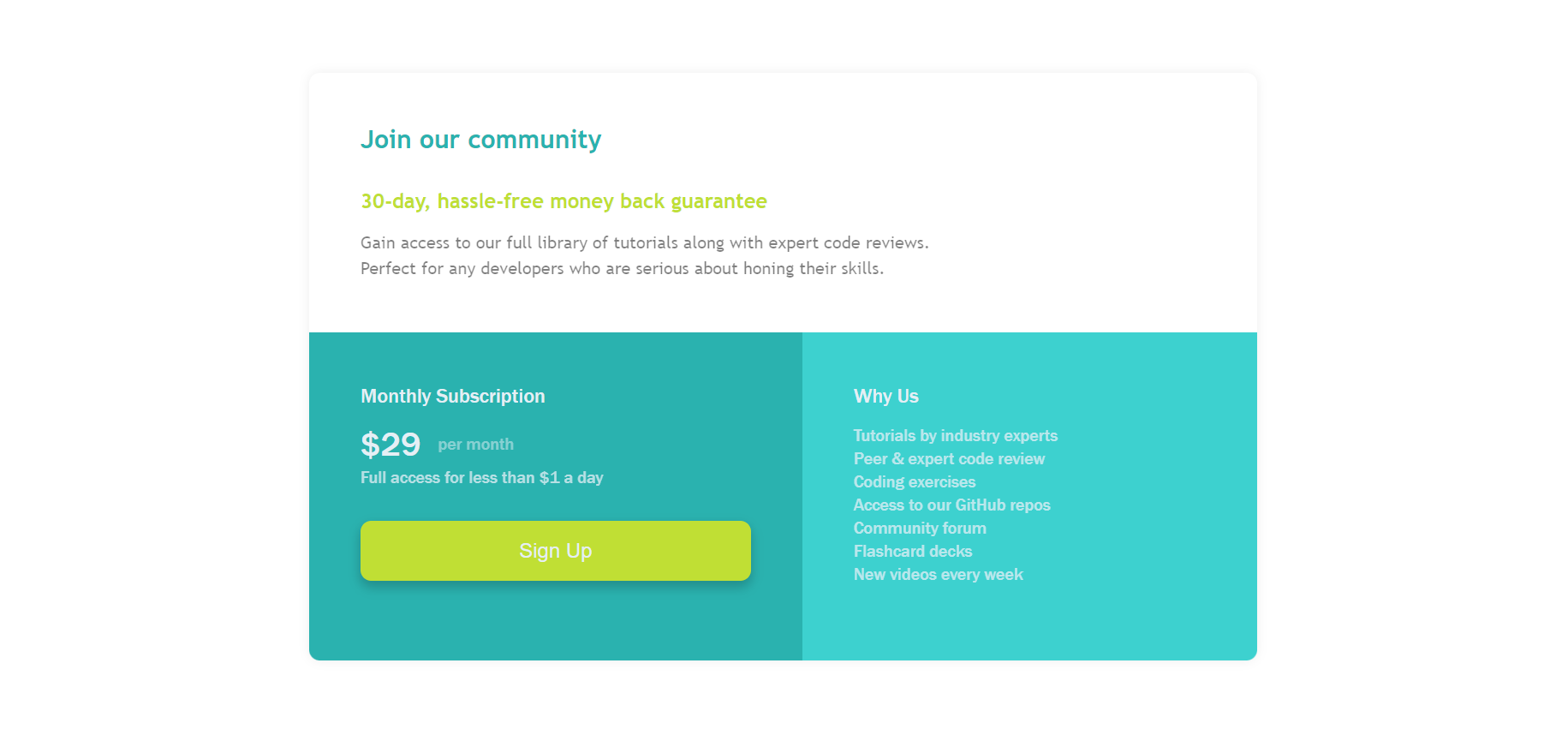Choose the 'Flashcard decks' list item

(x=912, y=552)
